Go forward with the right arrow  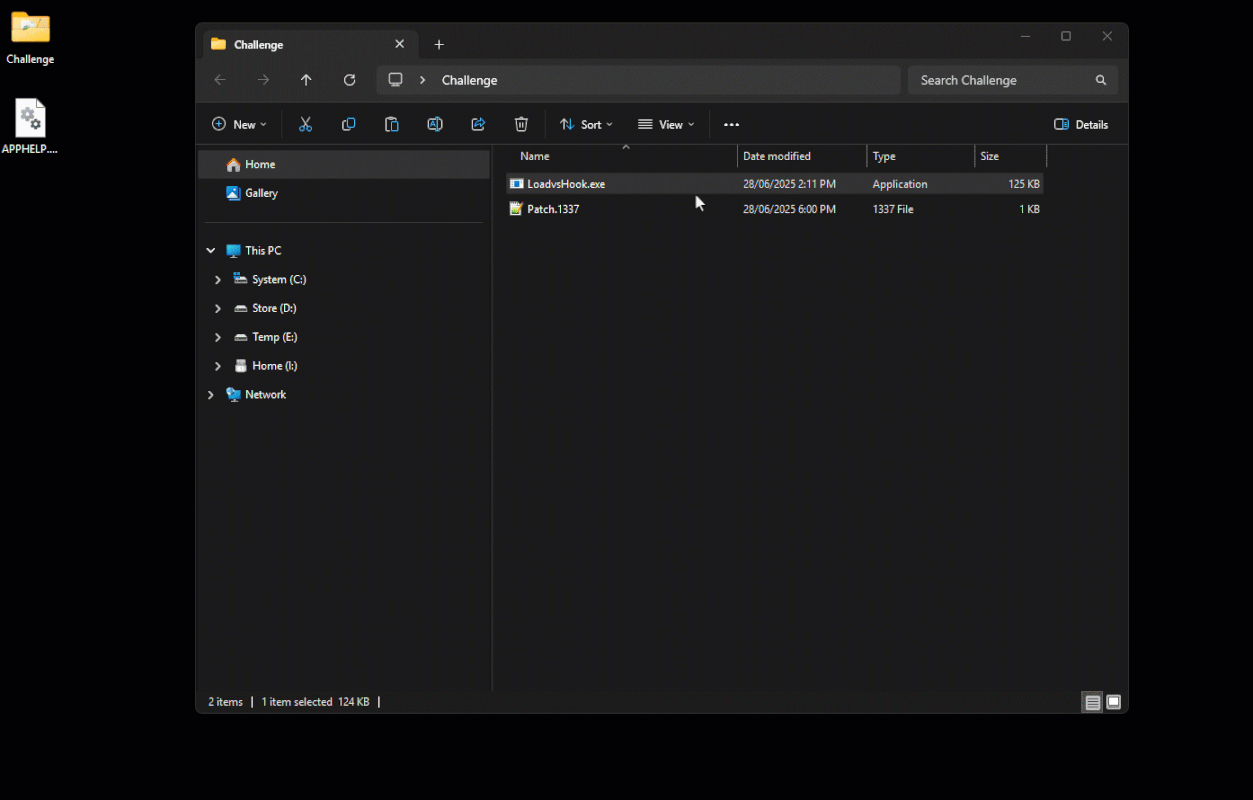(263, 80)
